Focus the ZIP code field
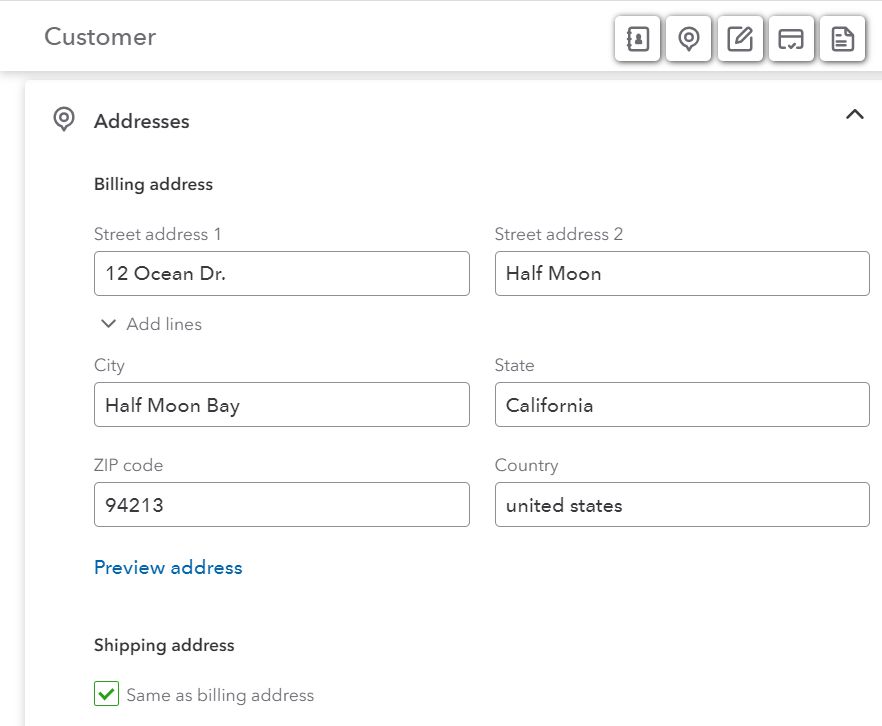This screenshot has height=726, width=882. point(282,504)
